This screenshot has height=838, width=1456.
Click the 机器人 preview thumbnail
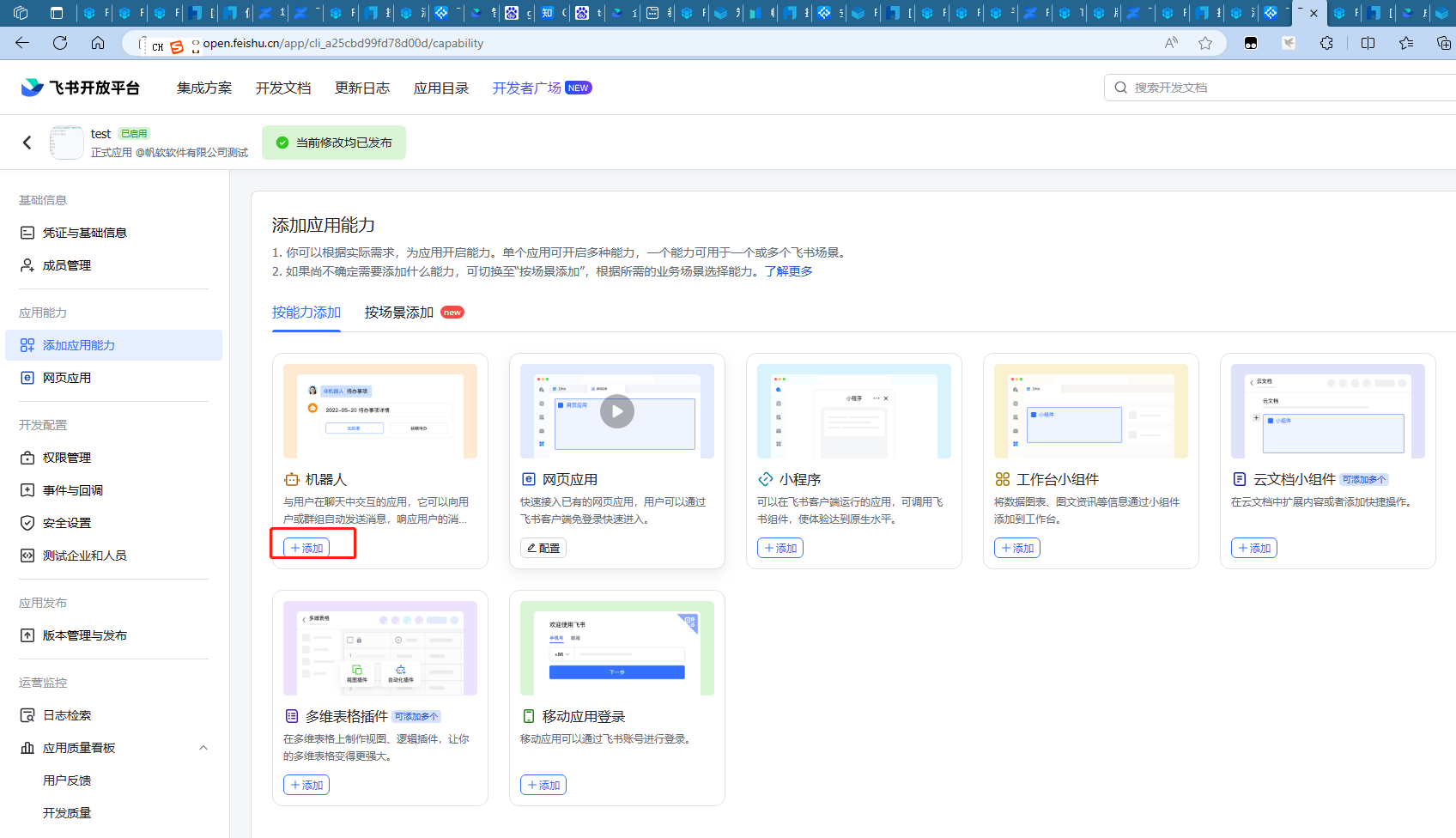tap(380, 411)
